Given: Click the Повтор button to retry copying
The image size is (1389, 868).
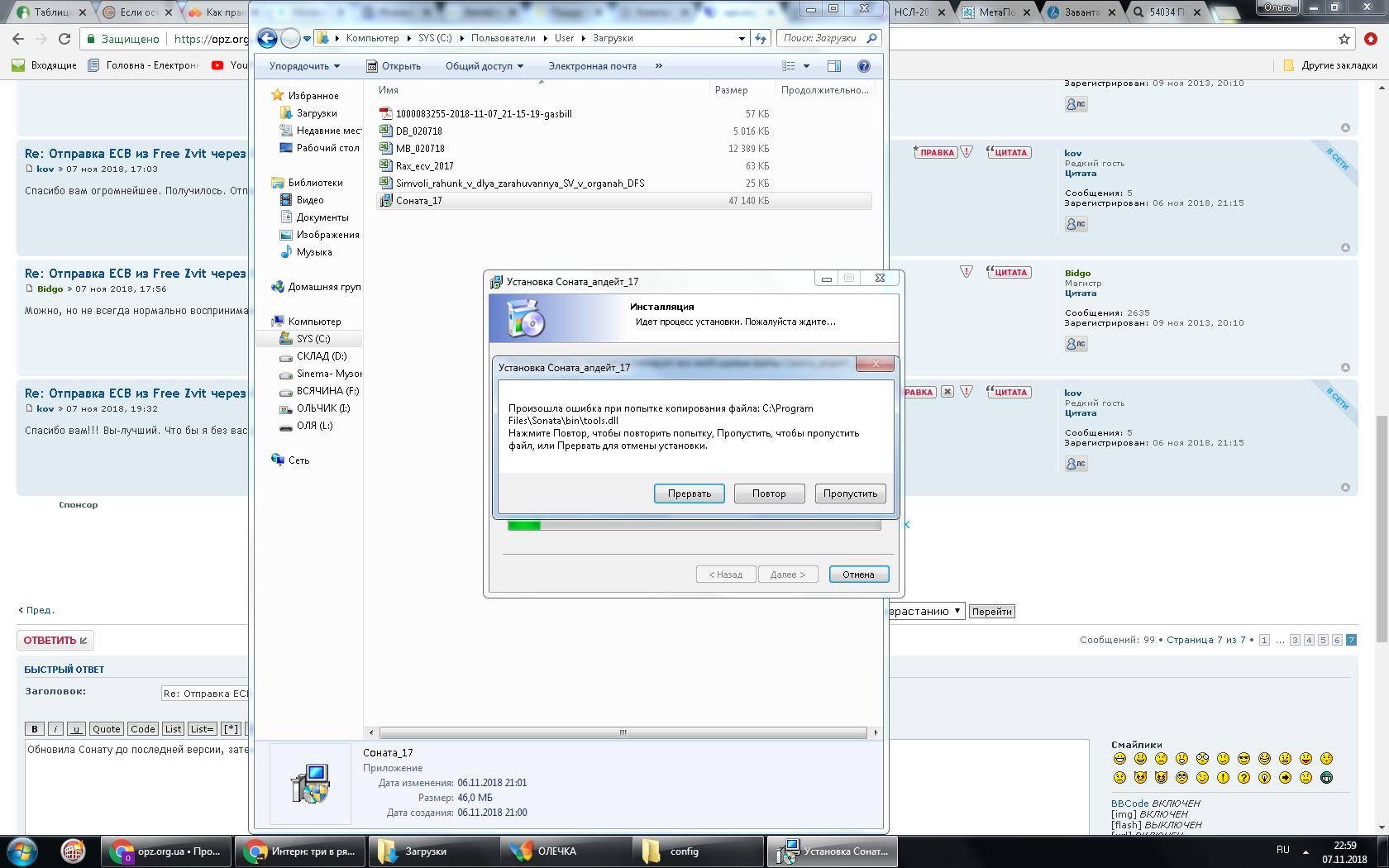Looking at the screenshot, I should click(x=769, y=494).
